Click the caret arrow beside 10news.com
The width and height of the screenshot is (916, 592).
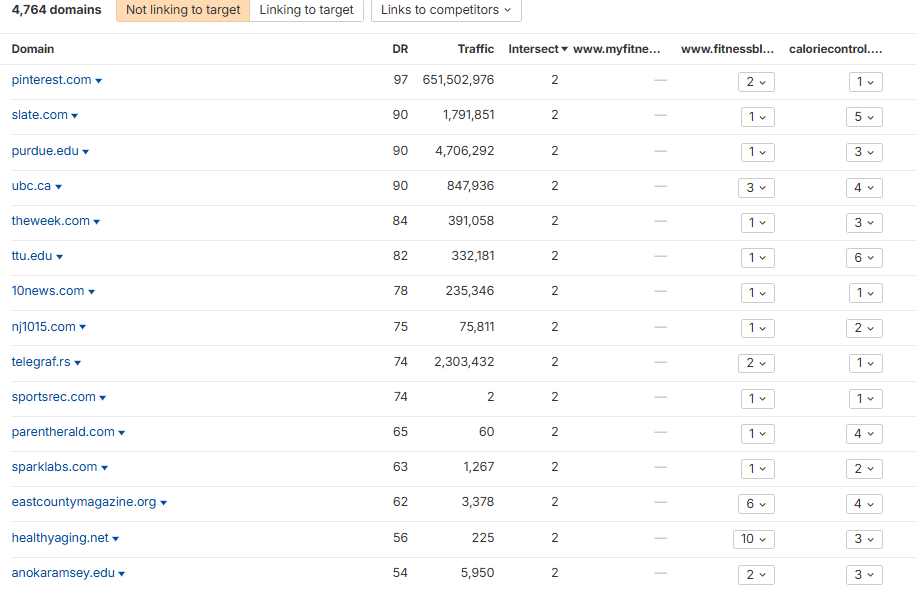tap(92, 292)
